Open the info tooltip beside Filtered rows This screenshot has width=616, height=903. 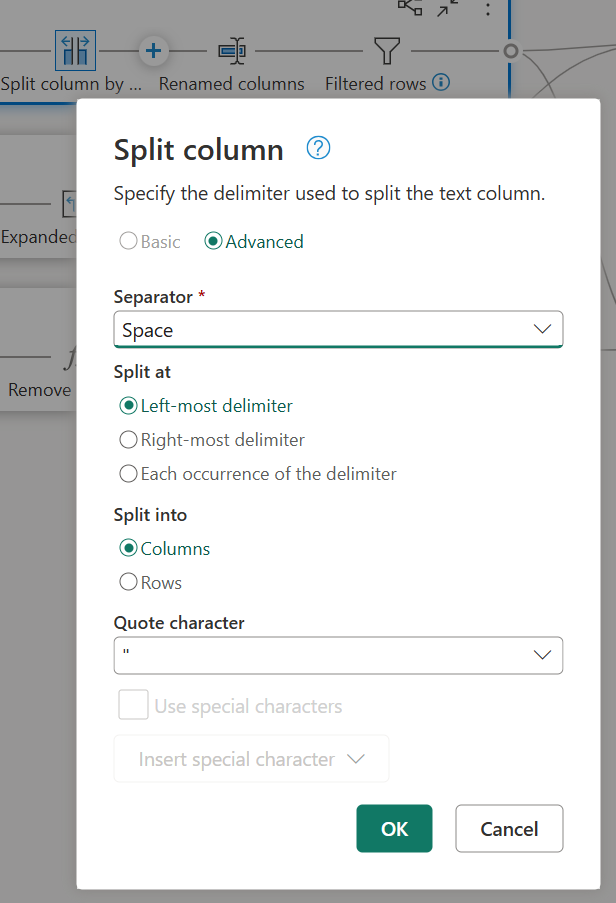(440, 83)
